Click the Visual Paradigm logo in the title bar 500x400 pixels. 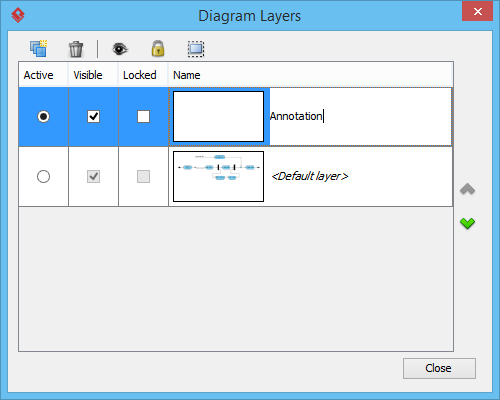18,15
